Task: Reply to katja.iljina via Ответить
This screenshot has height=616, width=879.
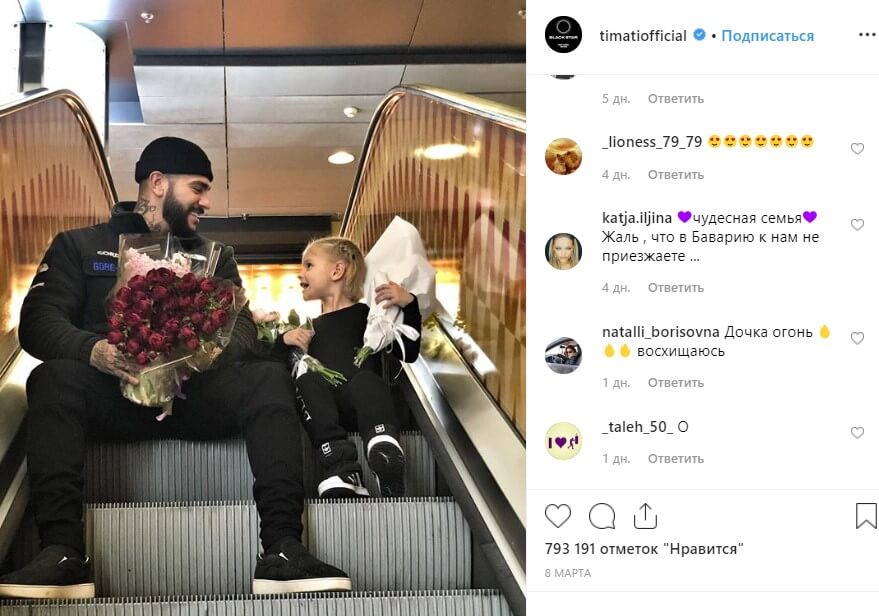Action: [676, 288]
